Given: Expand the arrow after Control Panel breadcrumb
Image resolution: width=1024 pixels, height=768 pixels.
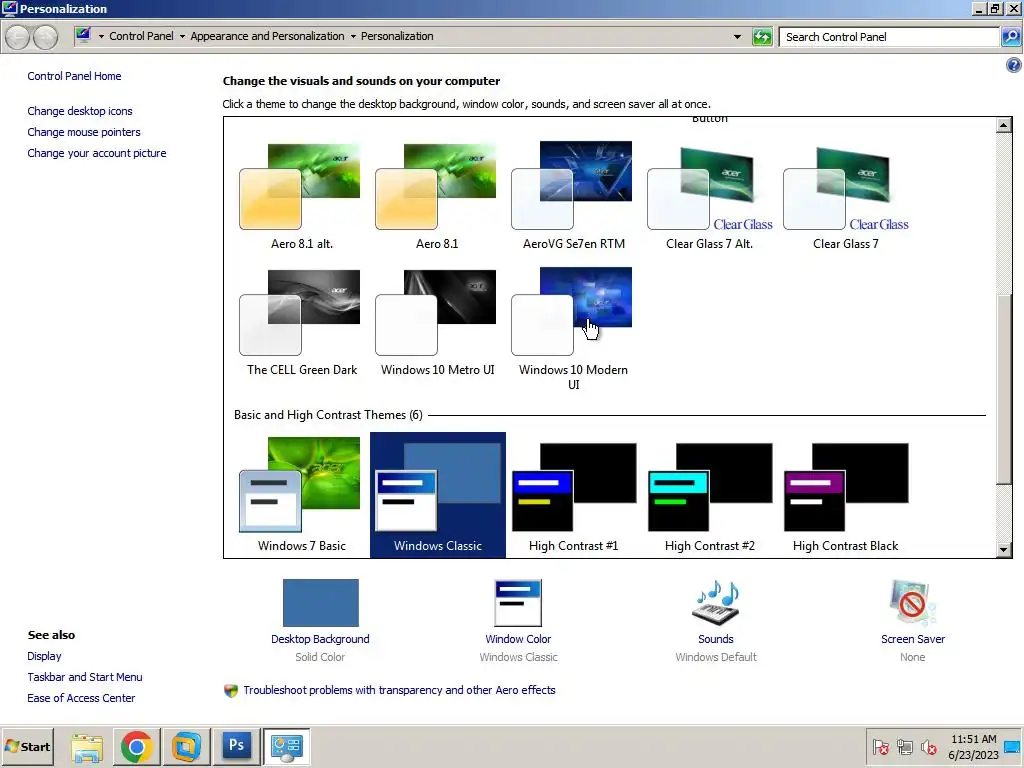Looking at the screenshot, I should click(x=182, y=37).
